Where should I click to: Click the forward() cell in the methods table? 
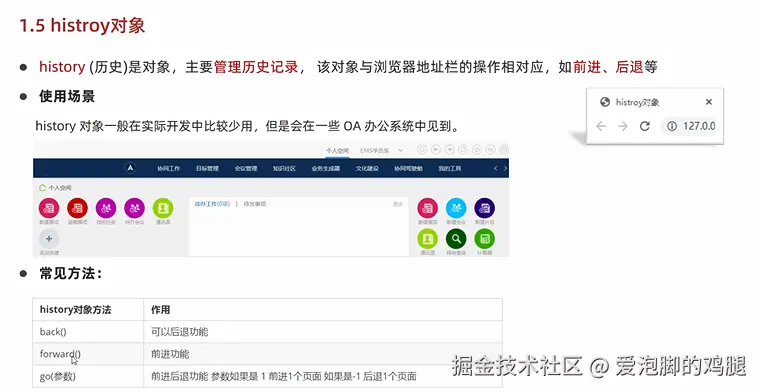[x=88, y=354]
